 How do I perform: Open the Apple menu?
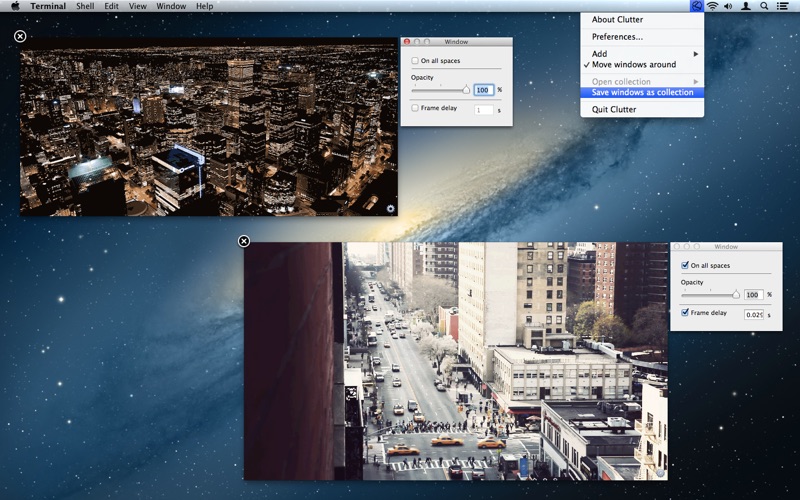pyautogui.click(x=15, y=6)
